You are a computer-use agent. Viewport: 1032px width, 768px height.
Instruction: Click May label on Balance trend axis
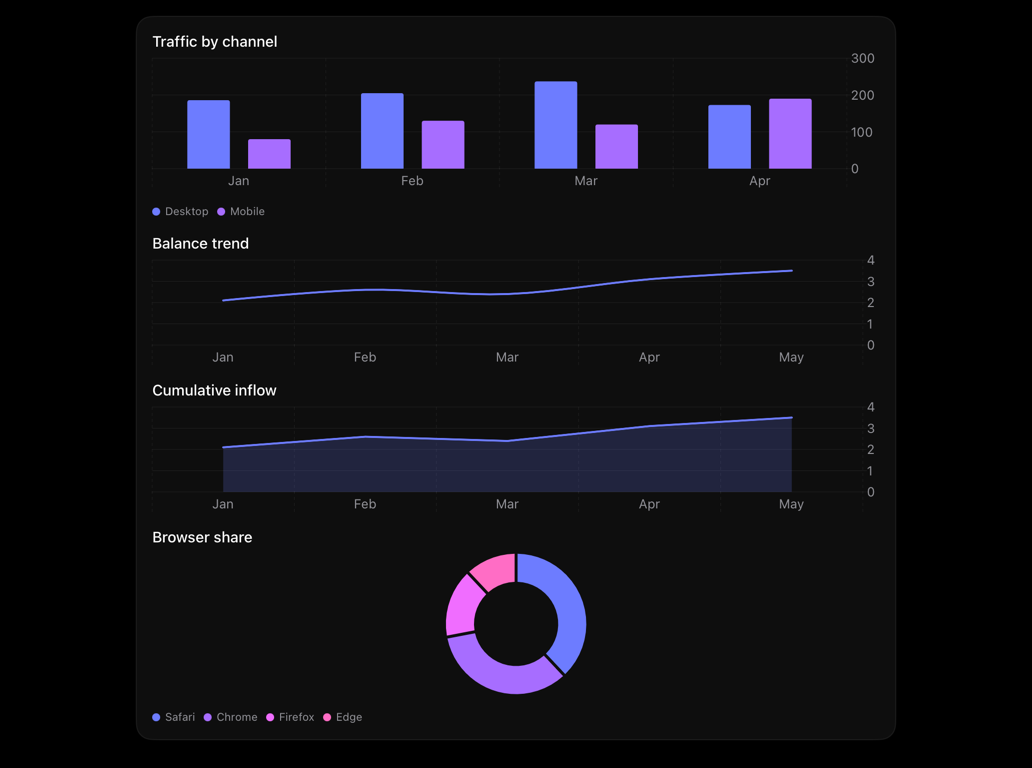click(791, 357)
